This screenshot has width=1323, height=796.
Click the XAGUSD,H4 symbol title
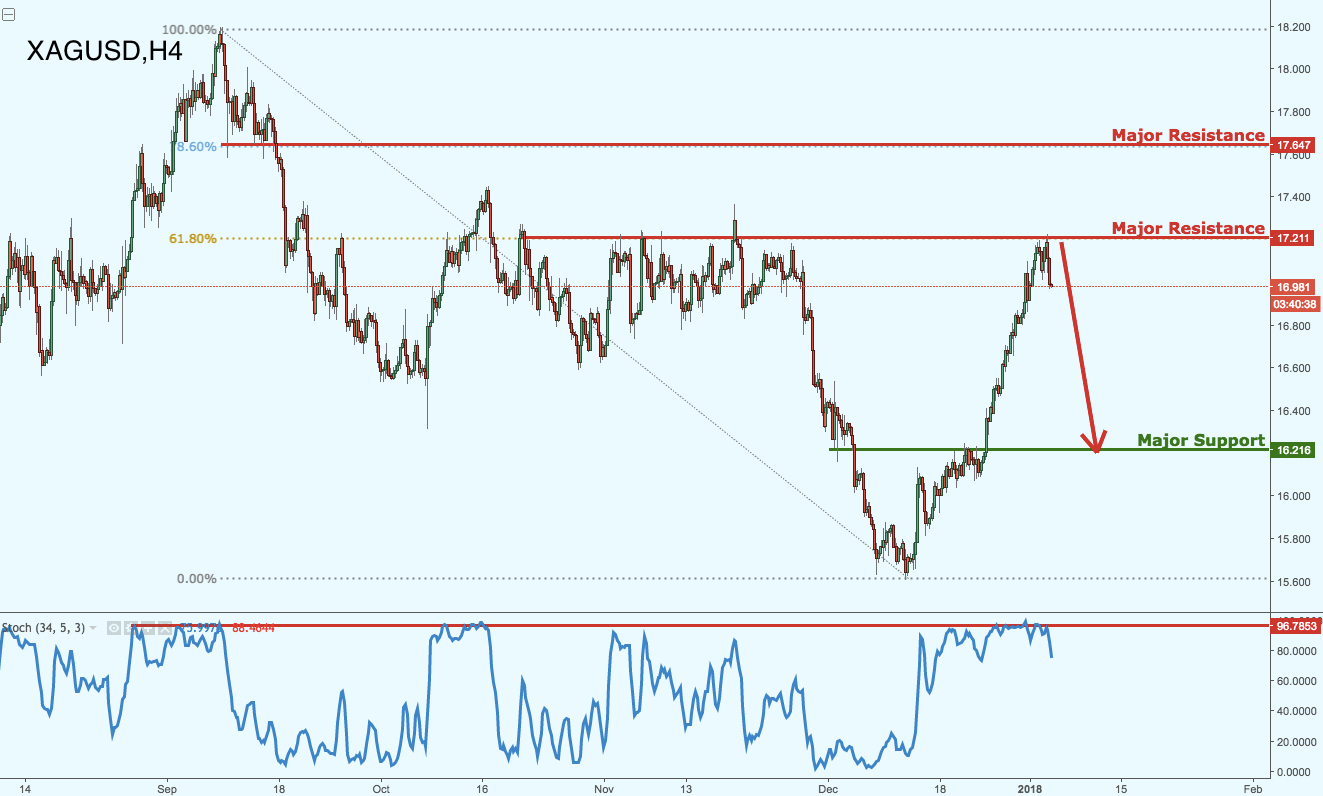pyautogui.click(x=104, y=51)
